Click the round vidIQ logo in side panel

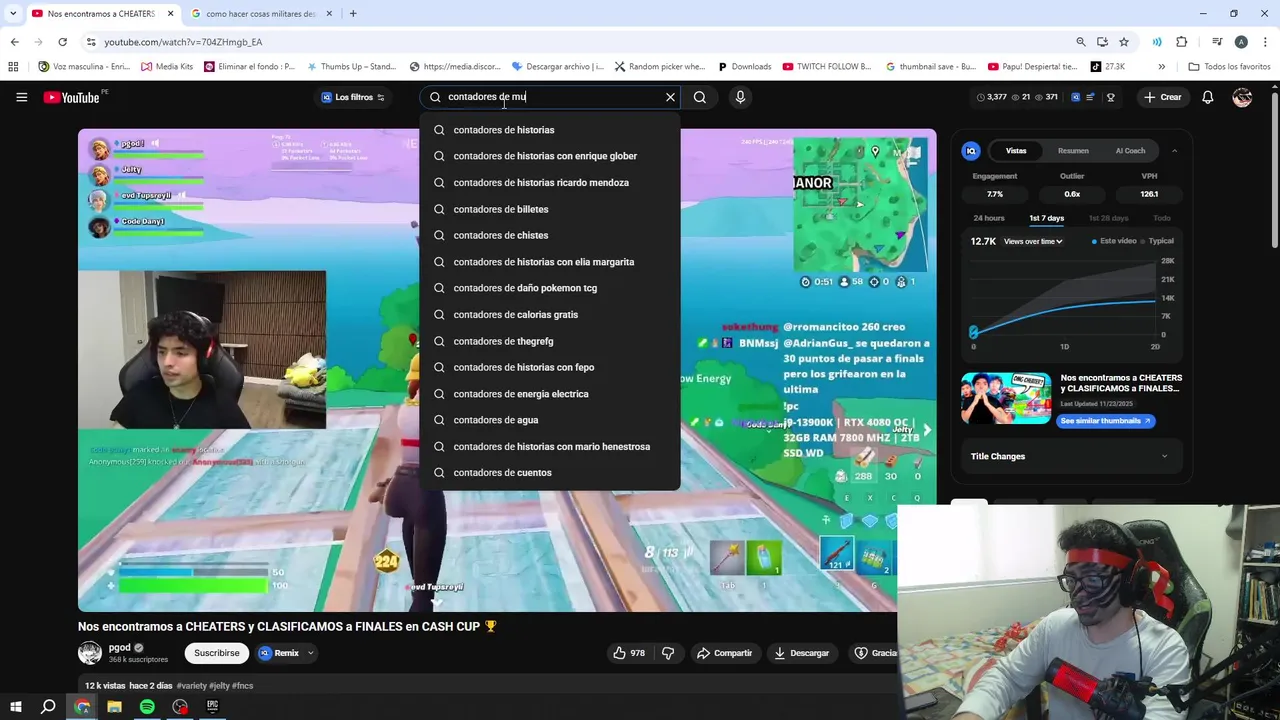click(970, 151)
